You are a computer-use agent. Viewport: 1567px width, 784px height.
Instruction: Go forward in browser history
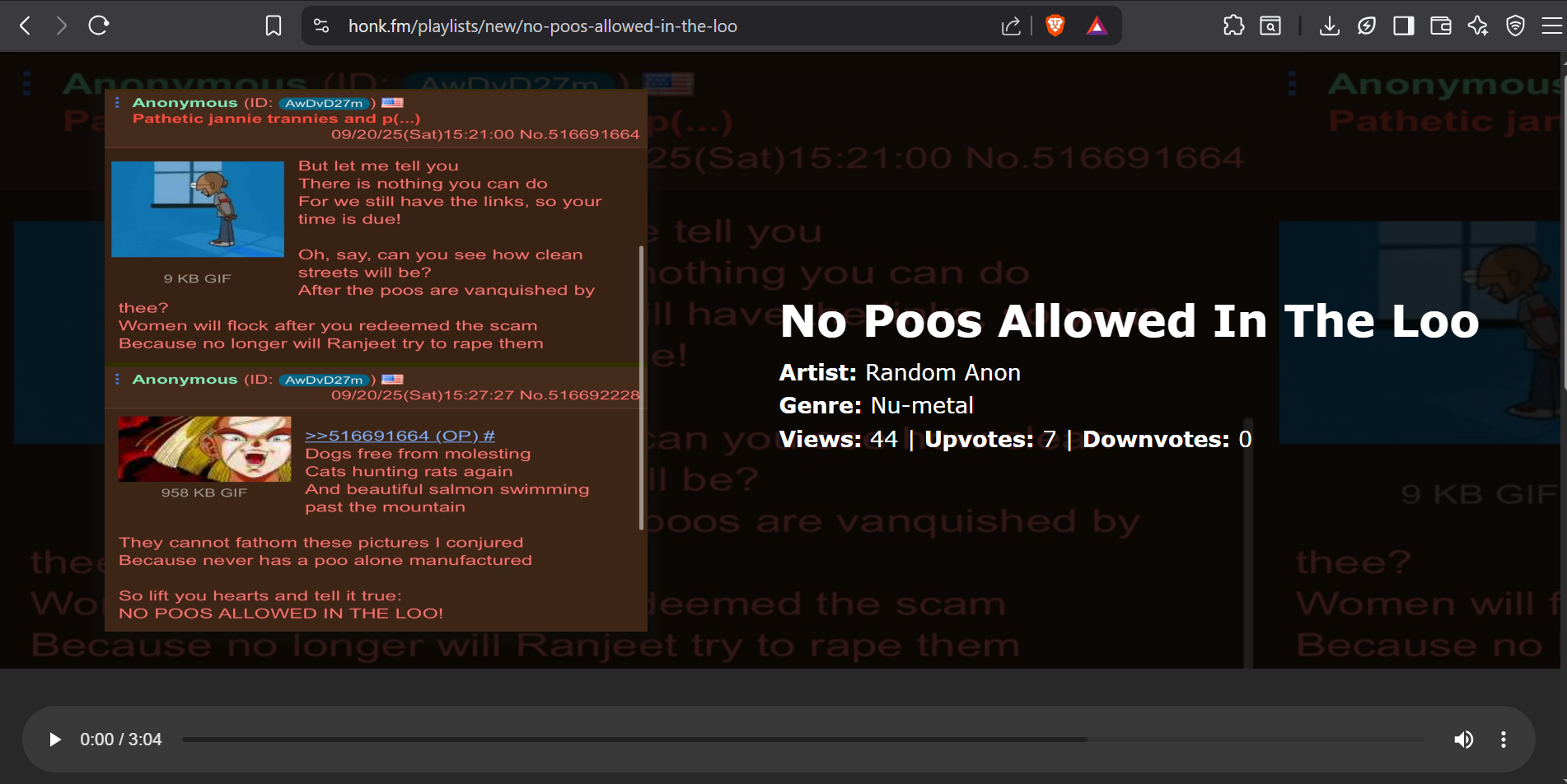(62, 26)
